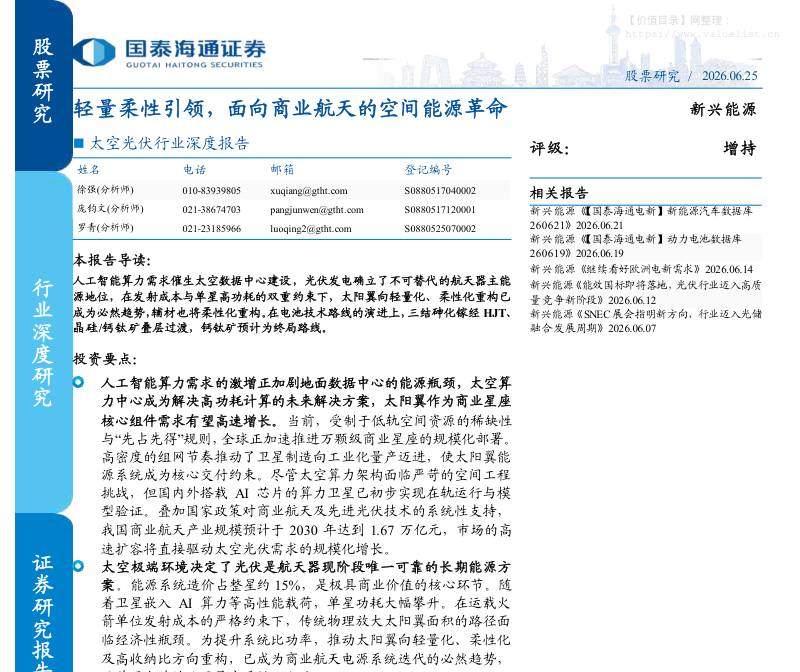Click the Guotai Haitong Securities logo
The width and height of the screenshot is (800, 672).
[169, 53]
